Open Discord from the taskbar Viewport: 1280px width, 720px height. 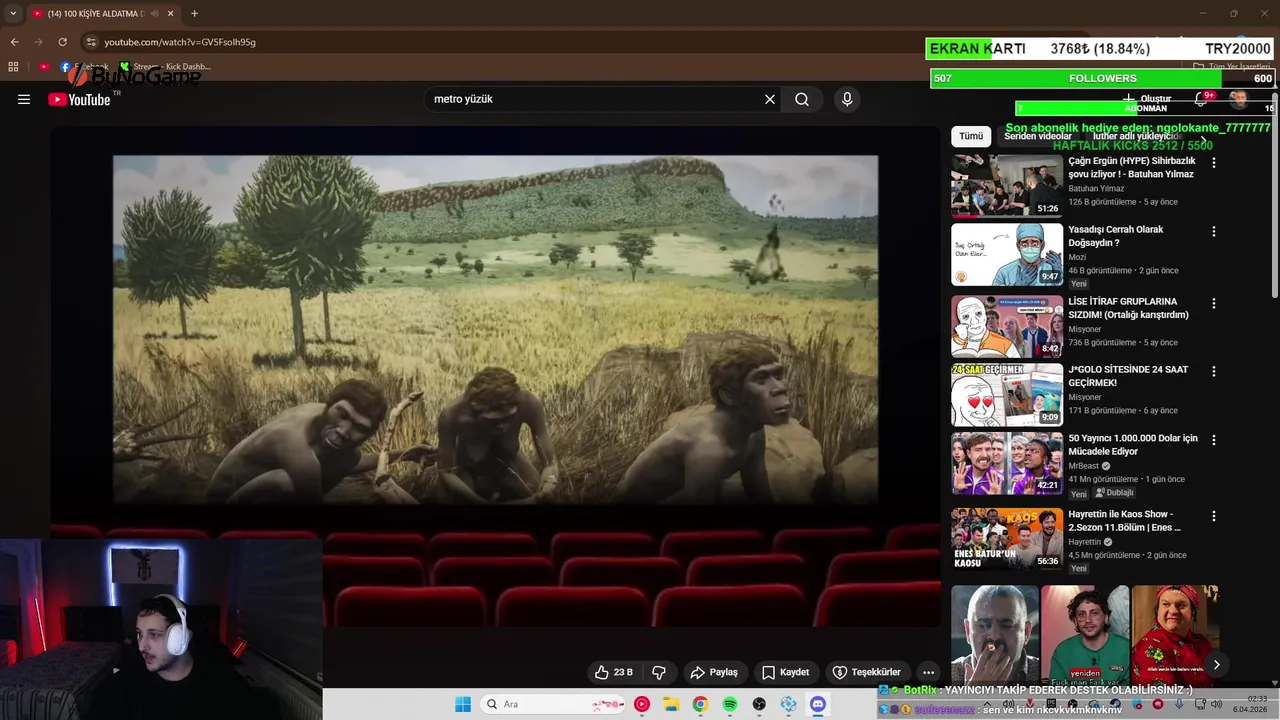(x=818, y=704)
